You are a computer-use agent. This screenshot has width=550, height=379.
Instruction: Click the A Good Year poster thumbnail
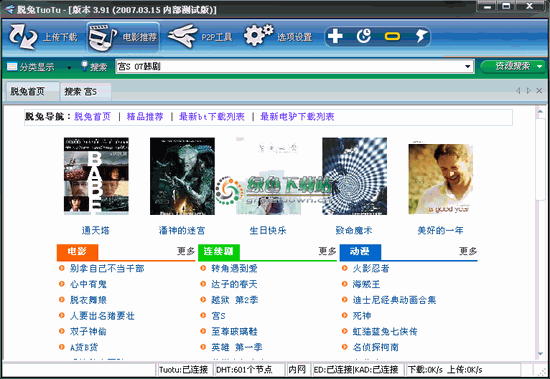click(441, 178)
